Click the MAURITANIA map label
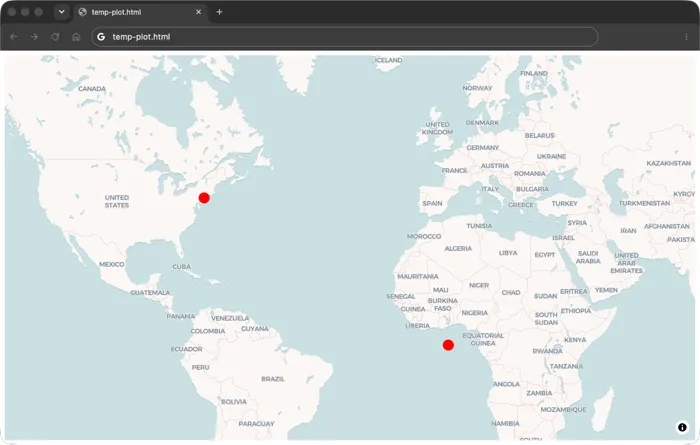 tap(417, 276)
